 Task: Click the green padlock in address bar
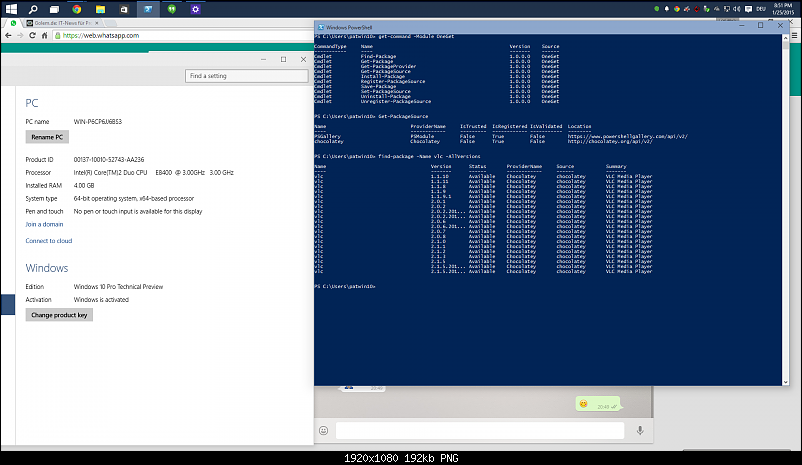pos(58,35)
